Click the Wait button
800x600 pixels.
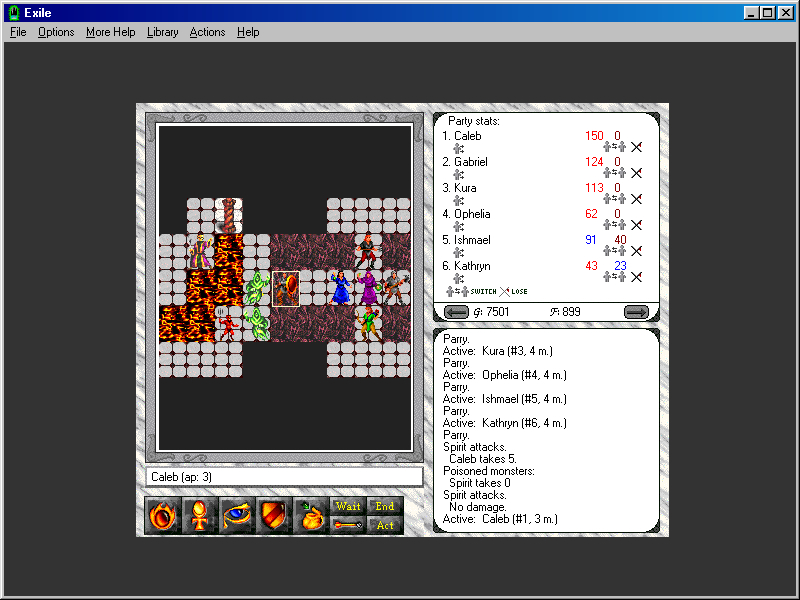coord(348,506)
